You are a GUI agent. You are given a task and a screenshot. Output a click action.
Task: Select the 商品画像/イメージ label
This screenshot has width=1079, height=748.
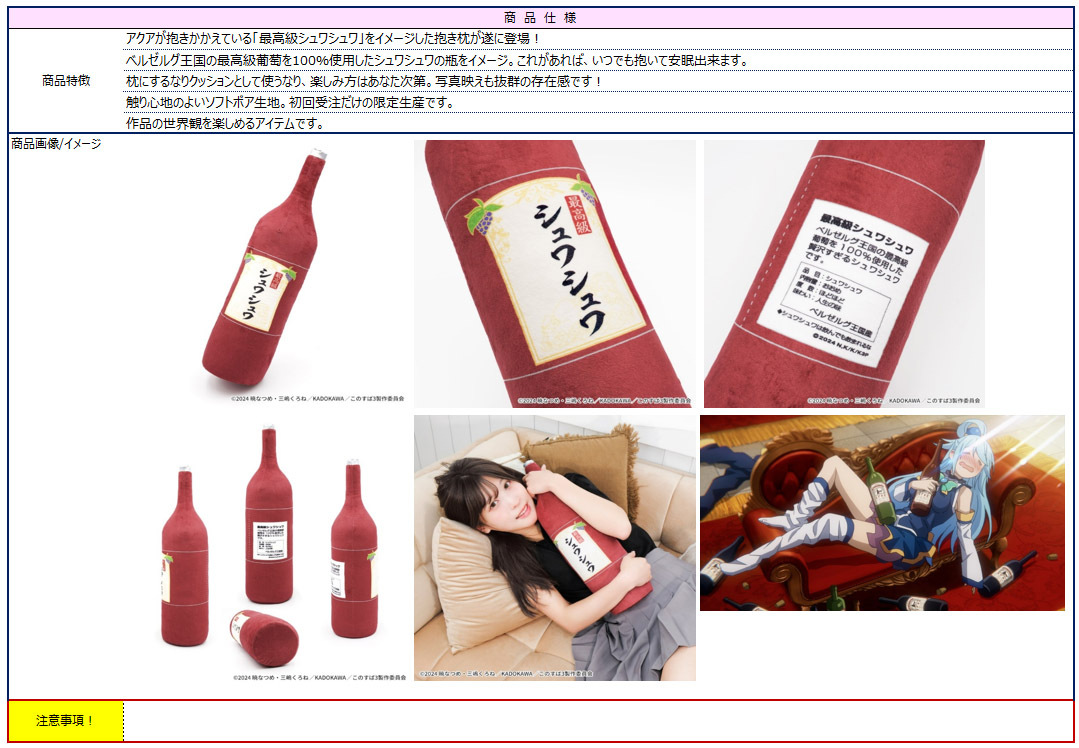(x=56, y=144)
